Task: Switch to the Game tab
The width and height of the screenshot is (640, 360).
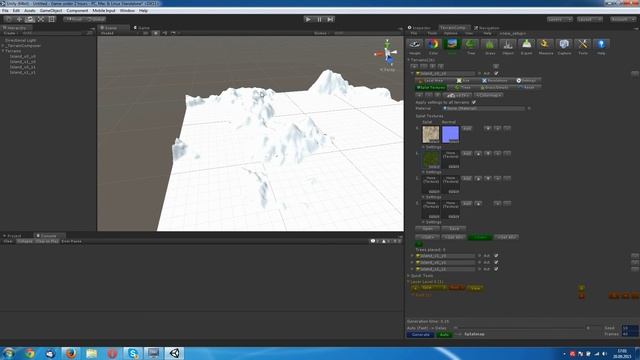Action: pyautogui.click(x=142, y=28)
